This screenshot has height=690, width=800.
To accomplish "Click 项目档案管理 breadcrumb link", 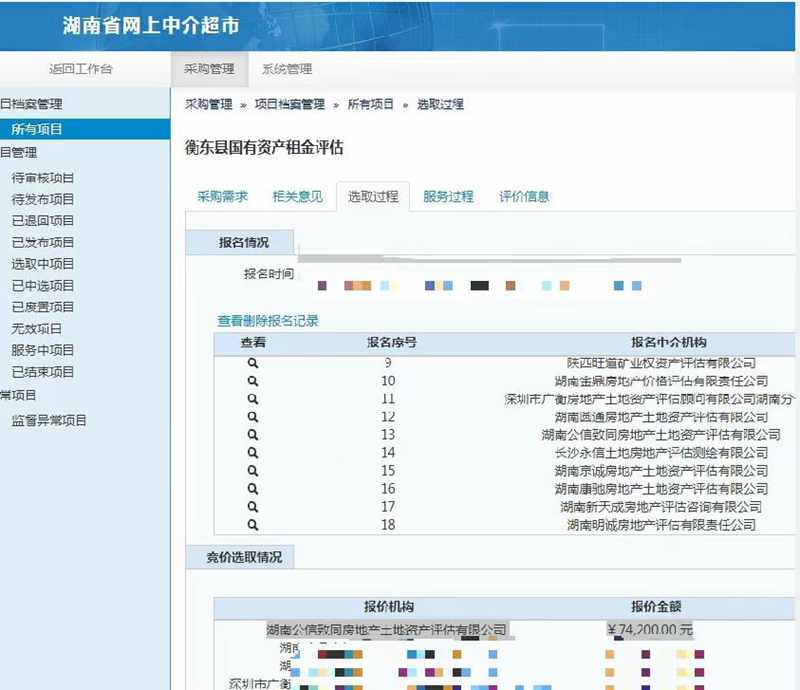I will point(290,104).
